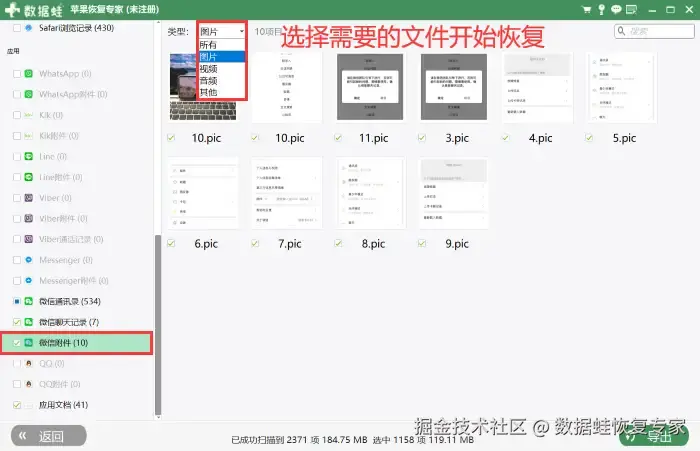Click the 数据蛙 logo in title bar

tap(34, 9)
